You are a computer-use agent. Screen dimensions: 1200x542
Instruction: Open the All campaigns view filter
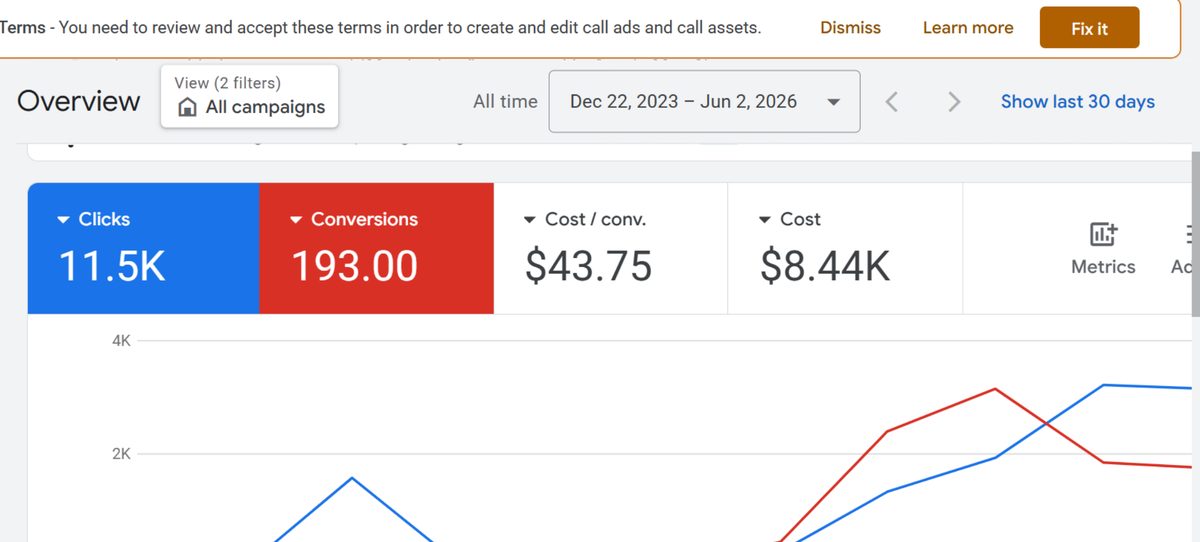(x=250, y=96)
